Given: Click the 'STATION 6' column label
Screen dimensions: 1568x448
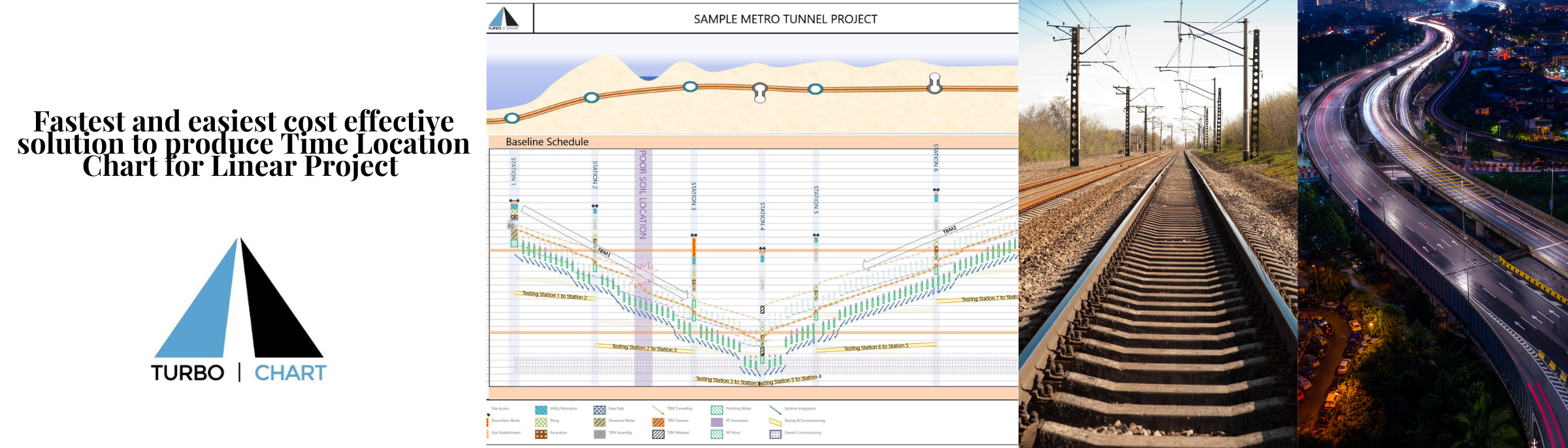Looking at the screenshot, I should coord(936,158).
